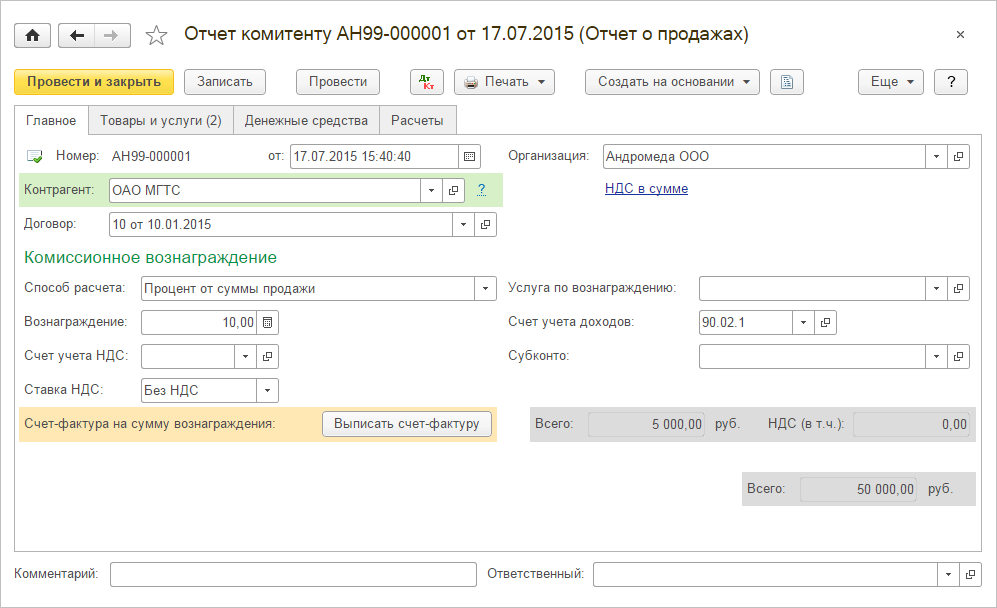Screen dimensions: 997x608
Task: Click Провести и закрыть button
Action: click(x=94, y=82)
